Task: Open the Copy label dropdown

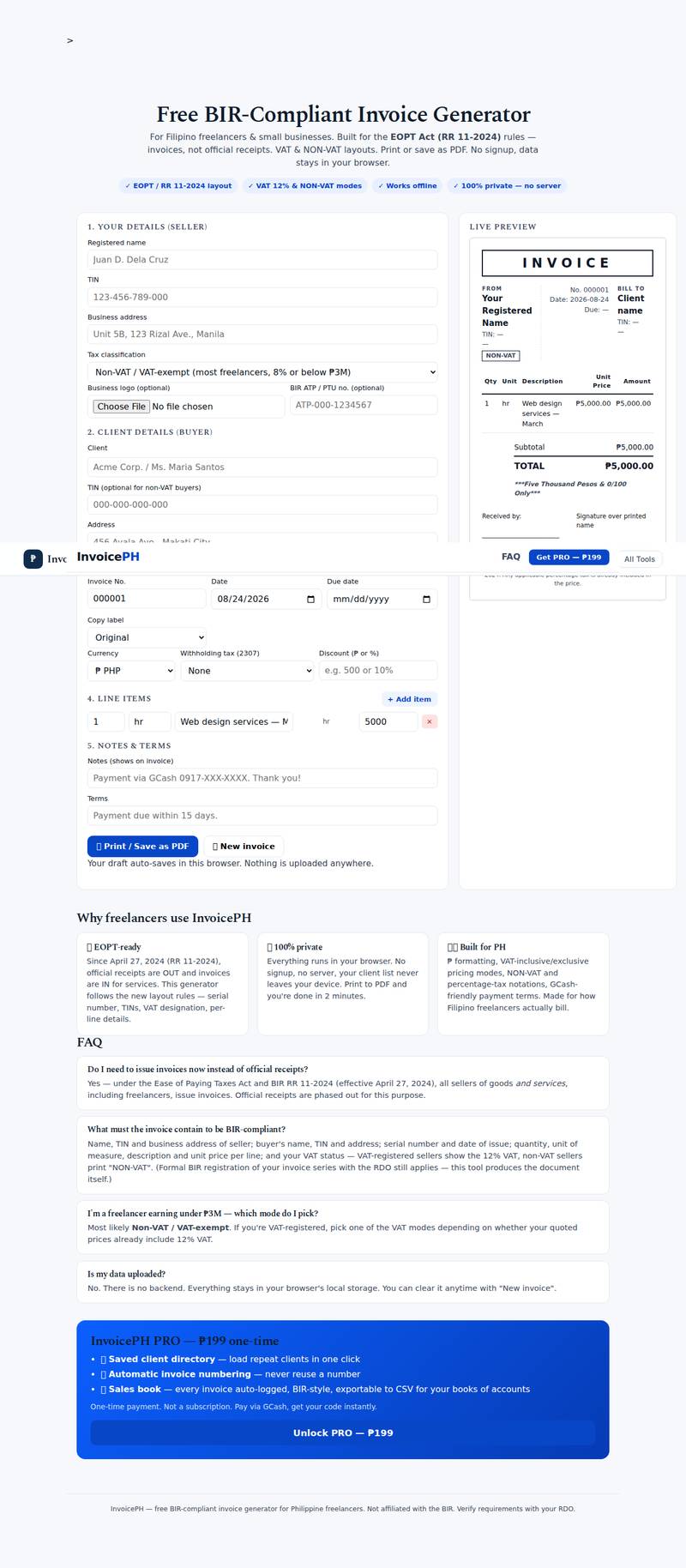Action: tap(147, 637)
